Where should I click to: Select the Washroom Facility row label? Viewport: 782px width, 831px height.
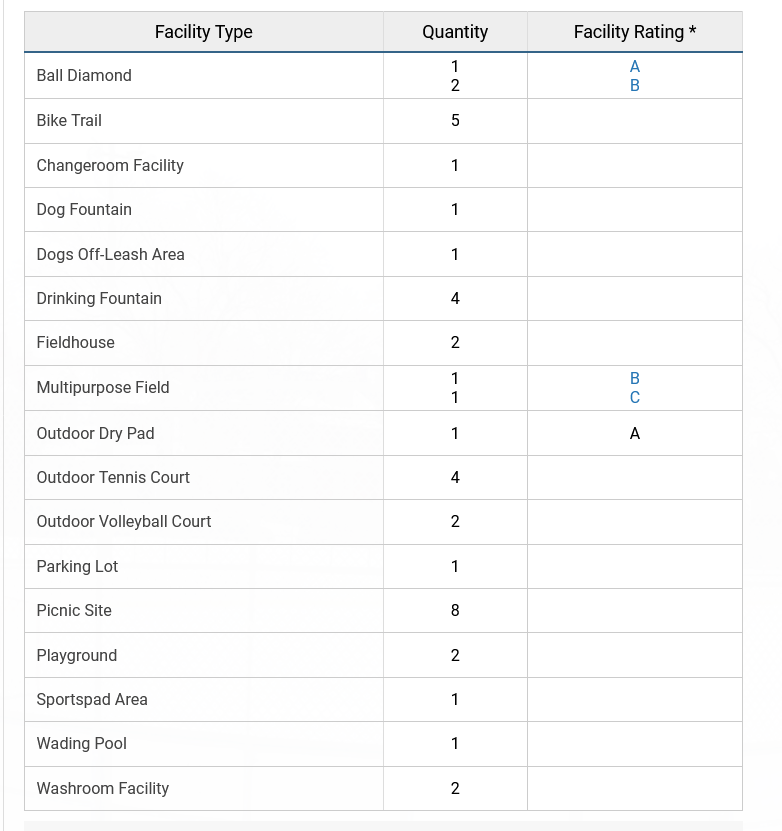coord(103,788)
